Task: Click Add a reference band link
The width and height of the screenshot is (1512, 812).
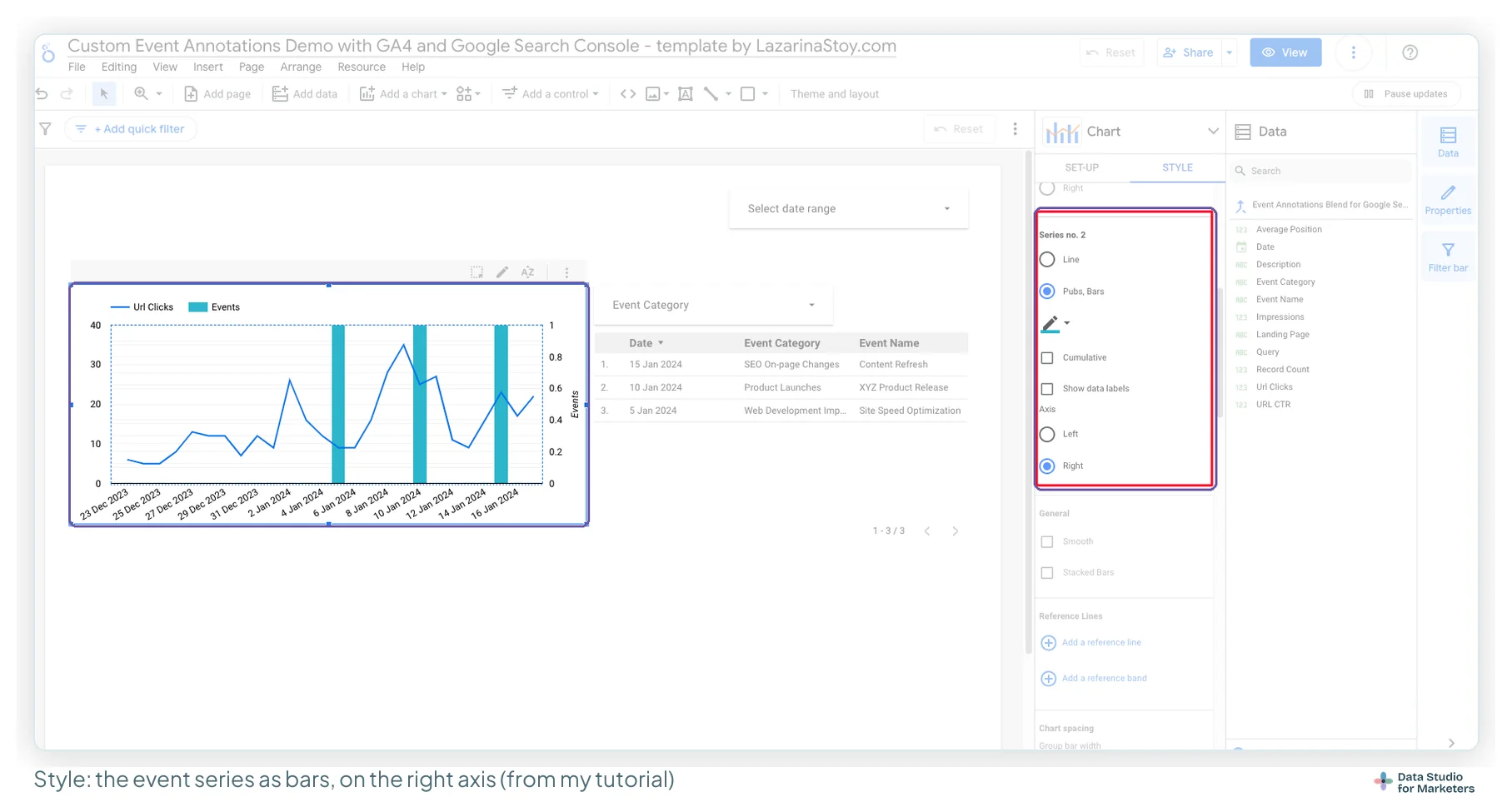Action: (1094, 679)
